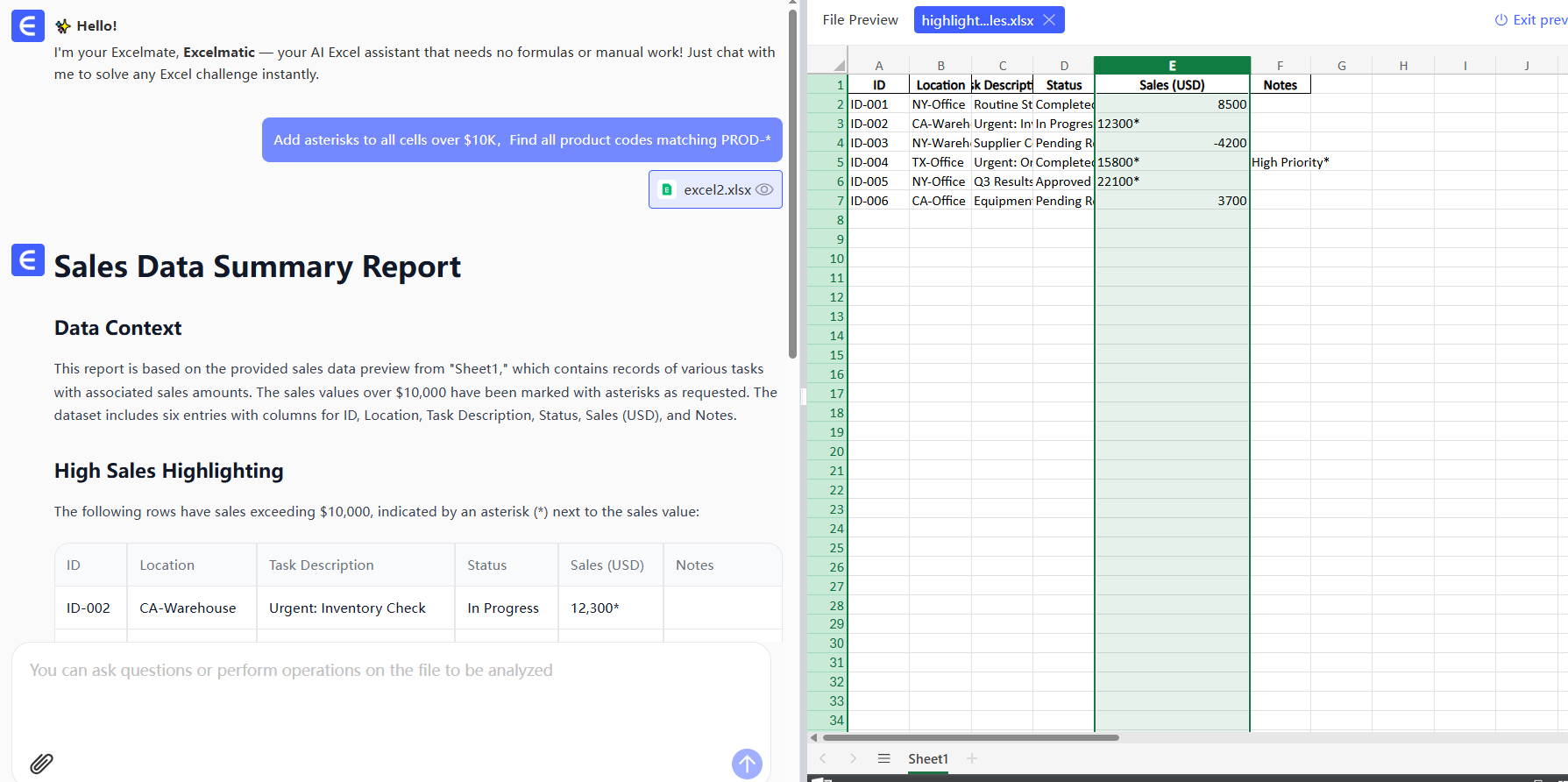Click the select-all corner of spreadsheet
The height and width of the screenshot is (782, 1568).
pyautogui.click(x=838, y=66)
